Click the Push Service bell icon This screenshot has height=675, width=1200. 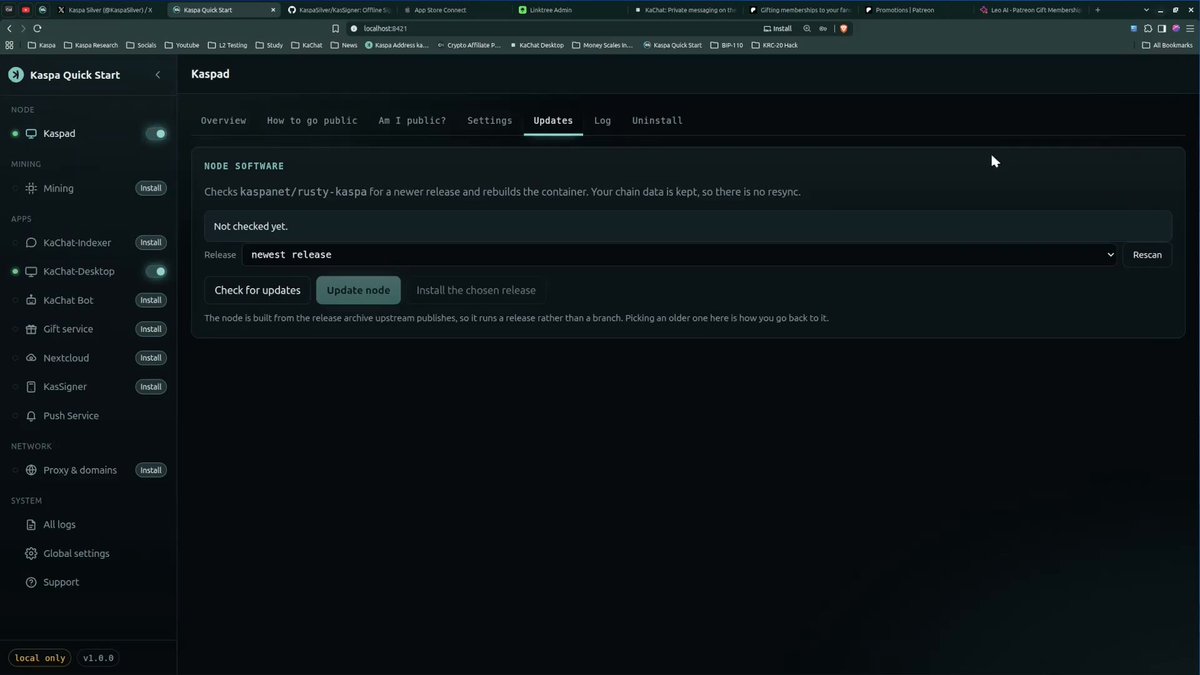click(x=31, y=416)
